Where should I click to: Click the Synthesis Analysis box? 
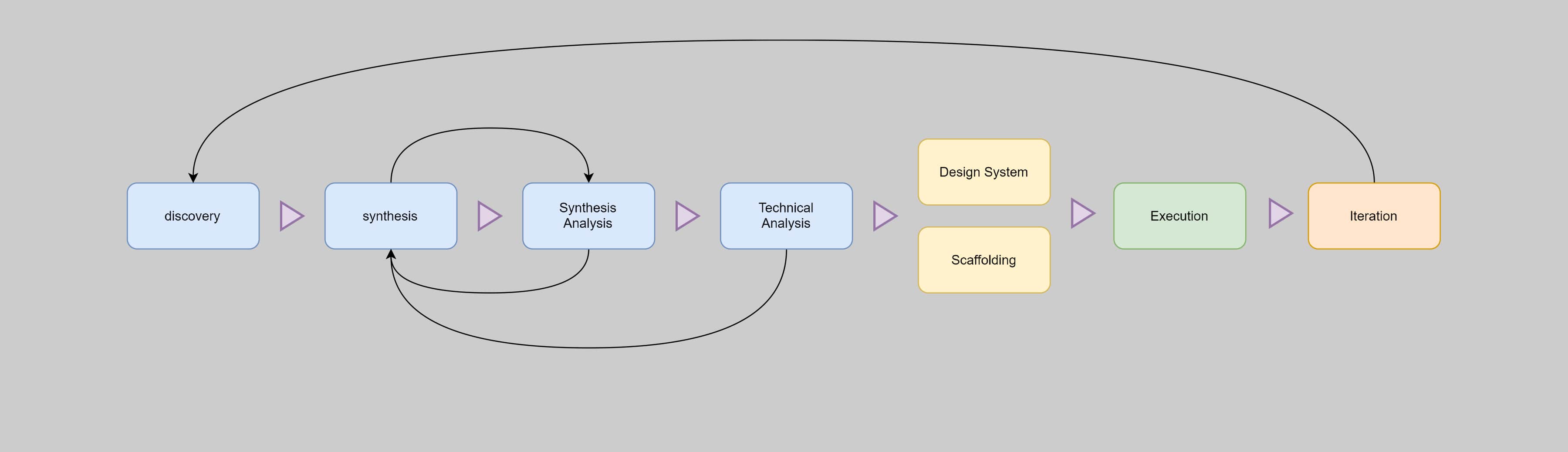click(588, 216)
